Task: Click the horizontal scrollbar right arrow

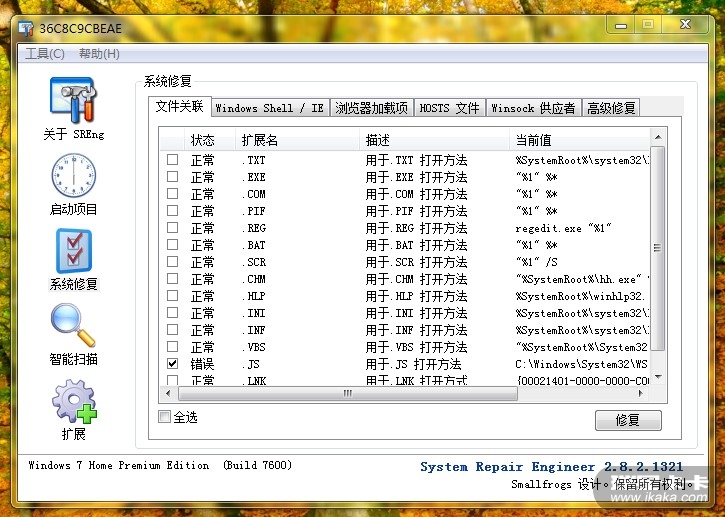Action: (641, 394)
